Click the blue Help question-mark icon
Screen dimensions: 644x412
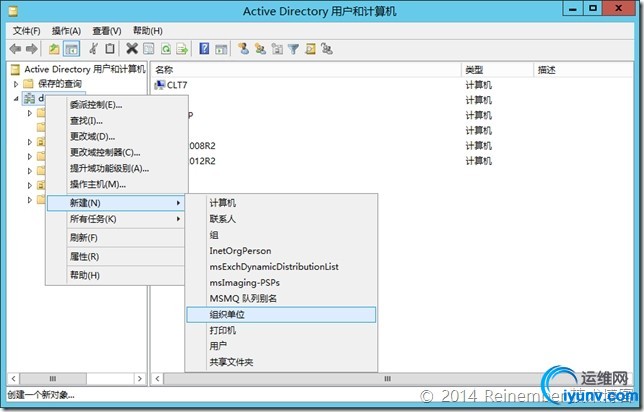tap(204, 49)
